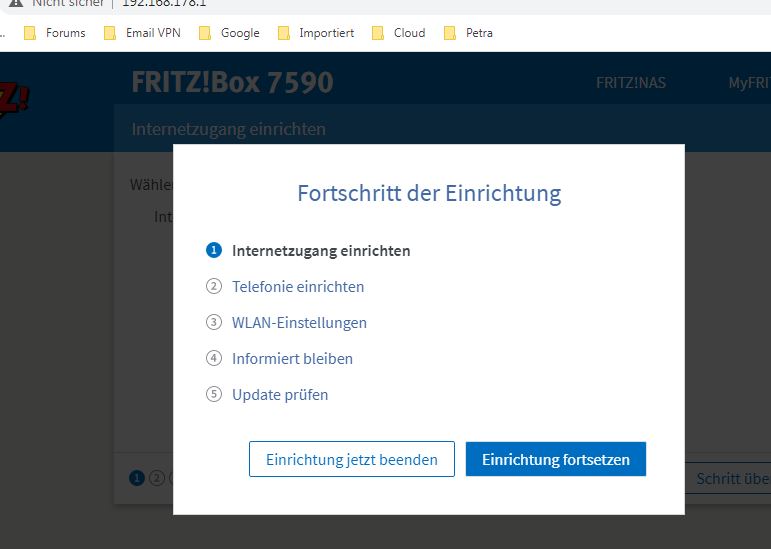771x549 pixels.
Task: Open the Informiert bleiben step
Action: [x=293, y=358]
